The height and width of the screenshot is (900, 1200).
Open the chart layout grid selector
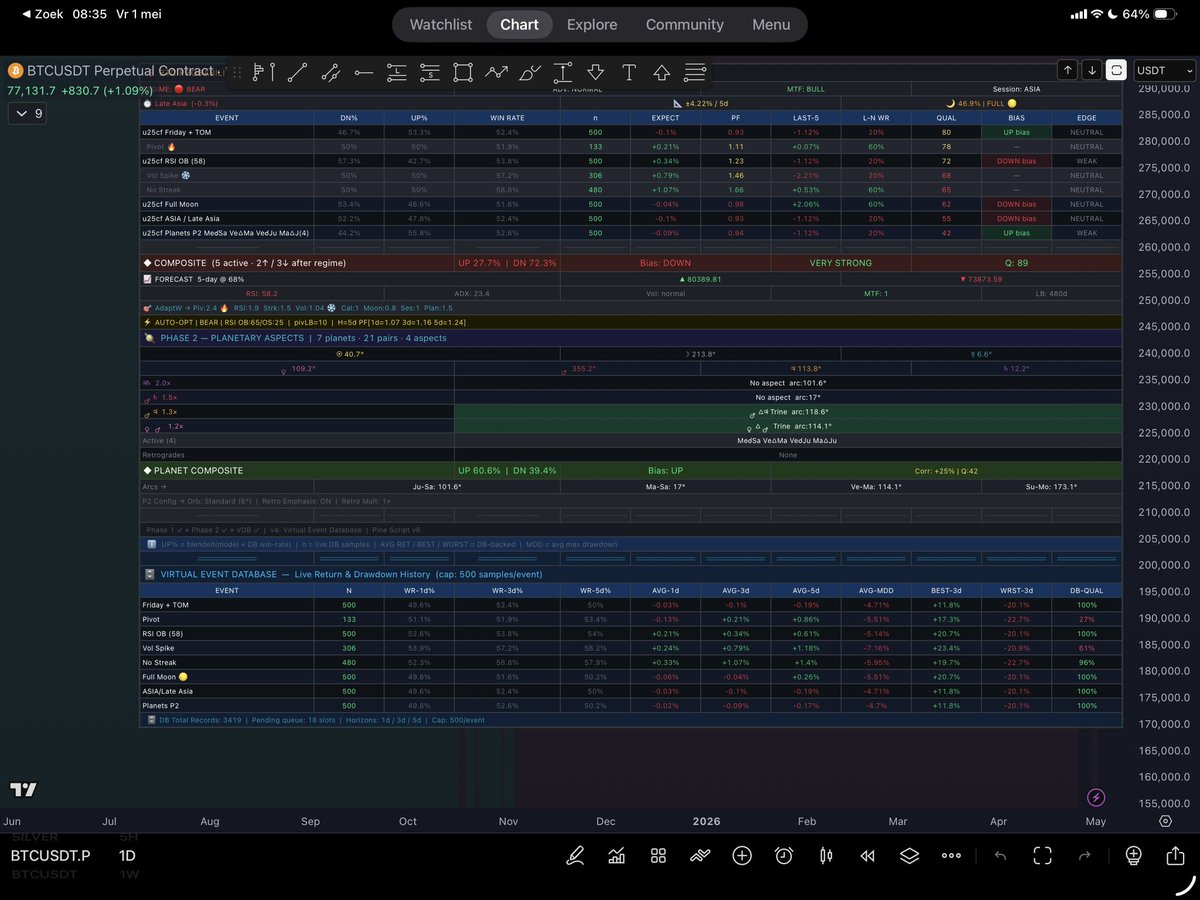pyautogui.click(x=658, y=856)
